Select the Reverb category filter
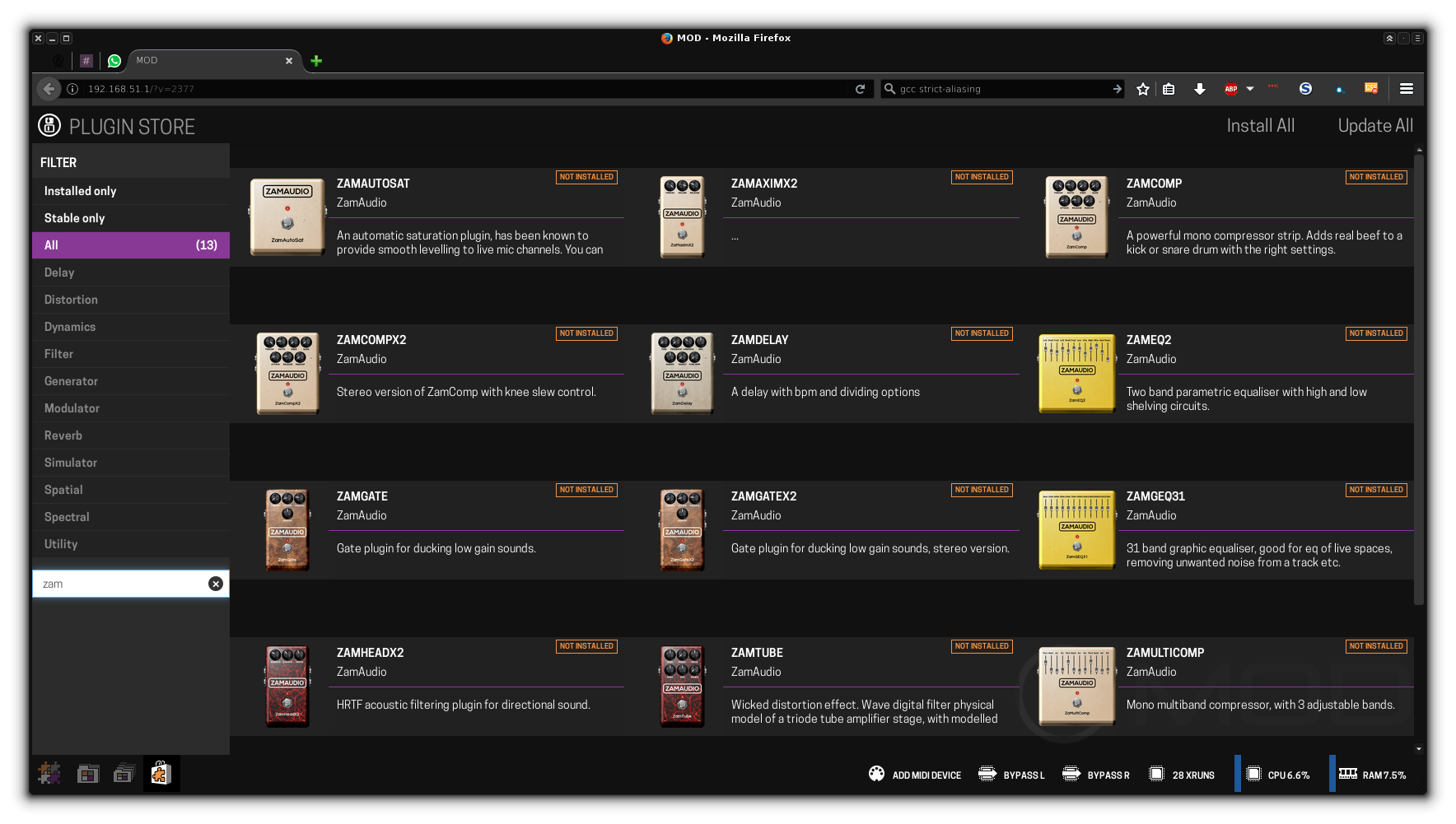The height and width of the screenshot is (824, 1456). (x=63, y=435)
